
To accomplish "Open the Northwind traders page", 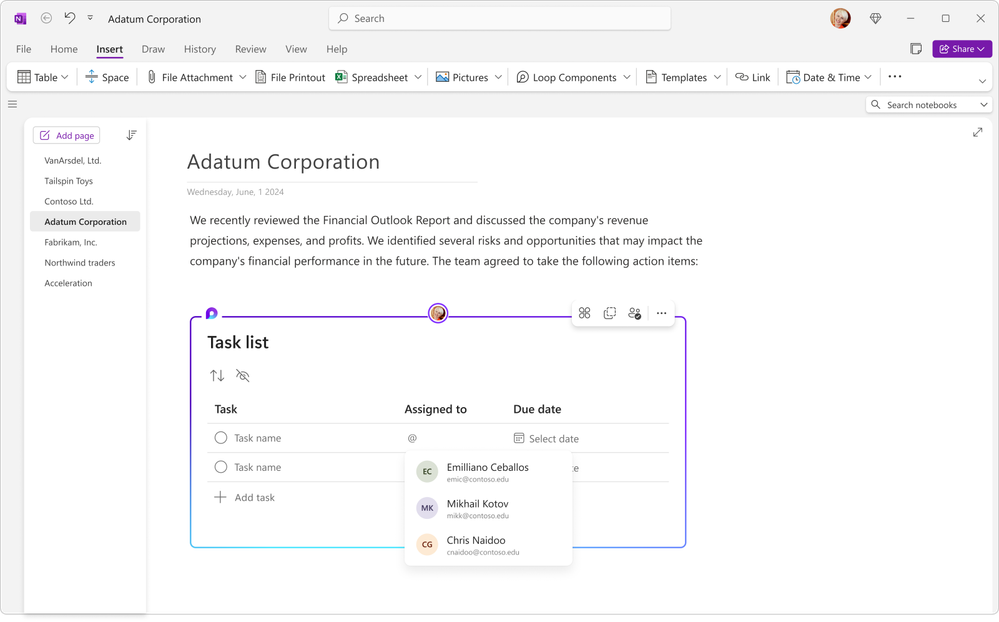I will click(80, 263).
